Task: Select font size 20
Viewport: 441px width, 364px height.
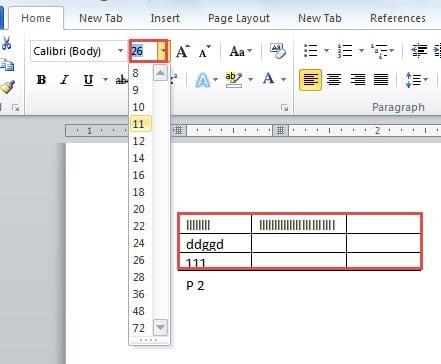Action: (141, 209)
